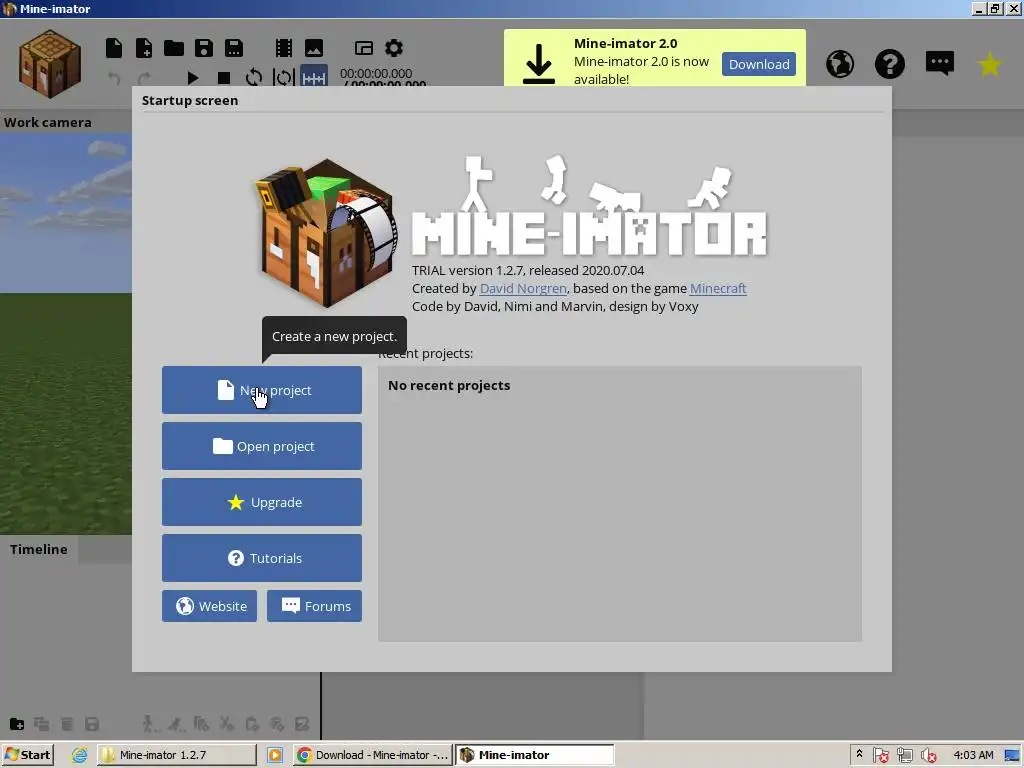Play the animation with the play button

pos(193,78)
